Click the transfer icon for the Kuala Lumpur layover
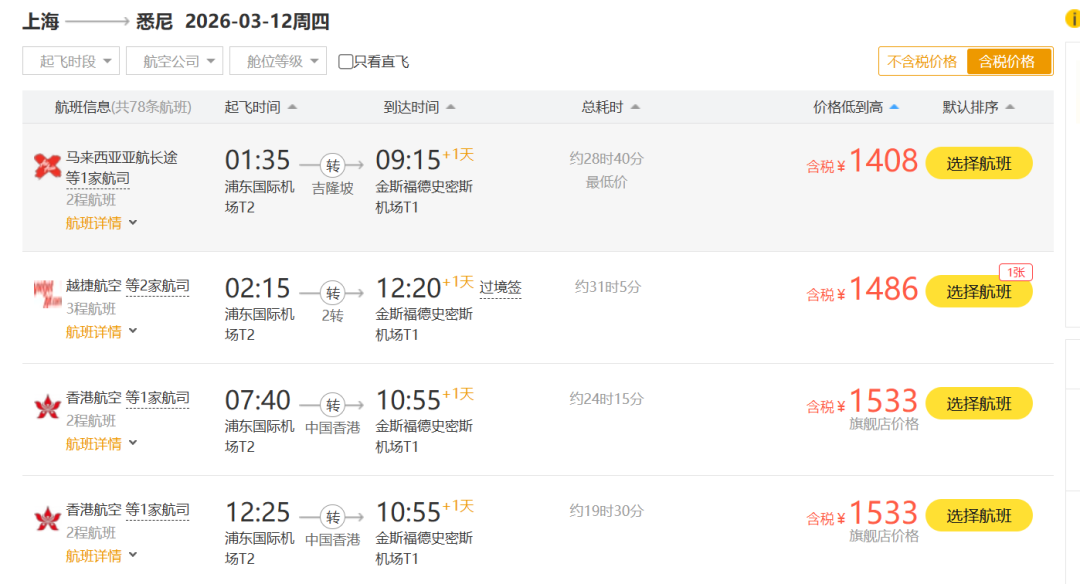Image resolution: width=1080 pixels, height=584 pixels. coord(333,165)
